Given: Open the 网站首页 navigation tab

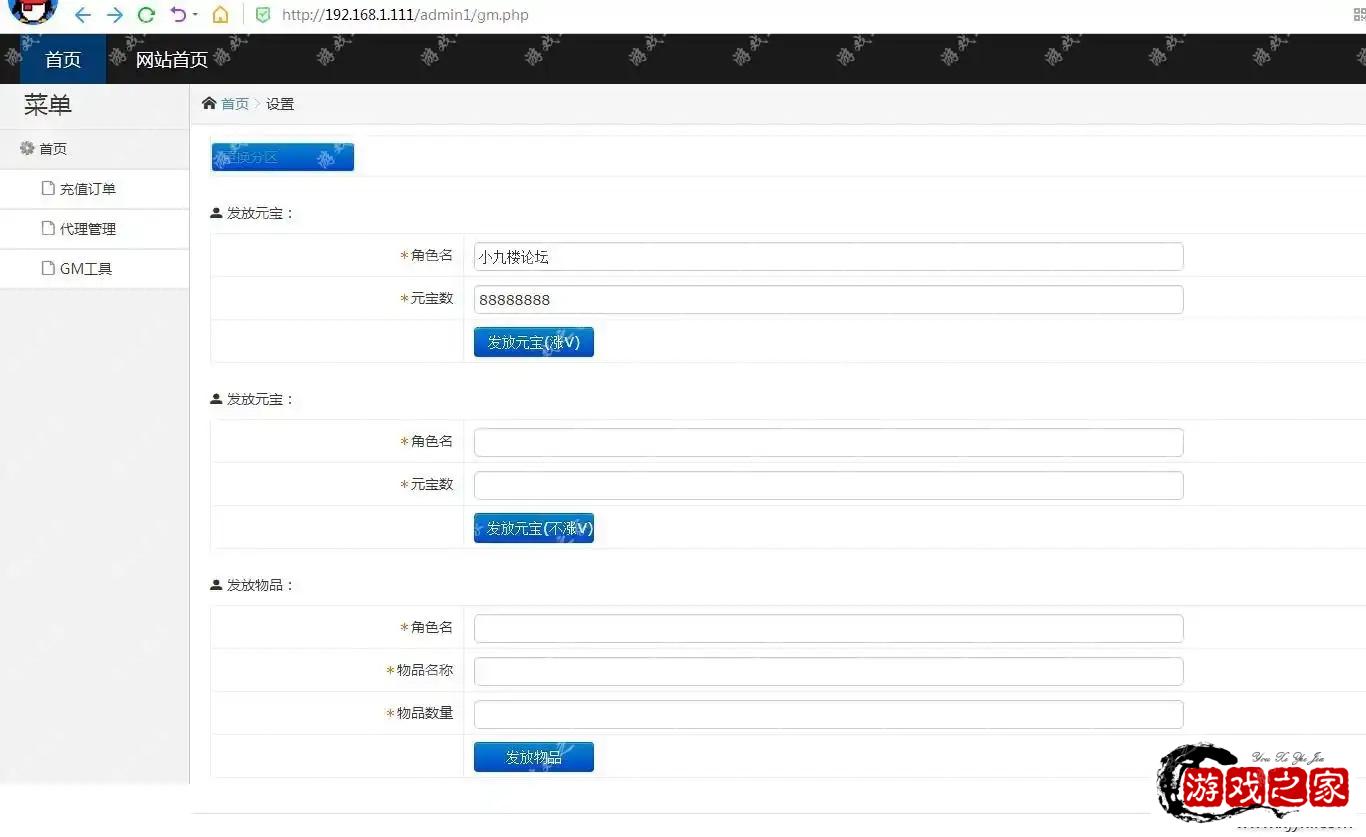Looking at the screenshot, I should (172, 60).
